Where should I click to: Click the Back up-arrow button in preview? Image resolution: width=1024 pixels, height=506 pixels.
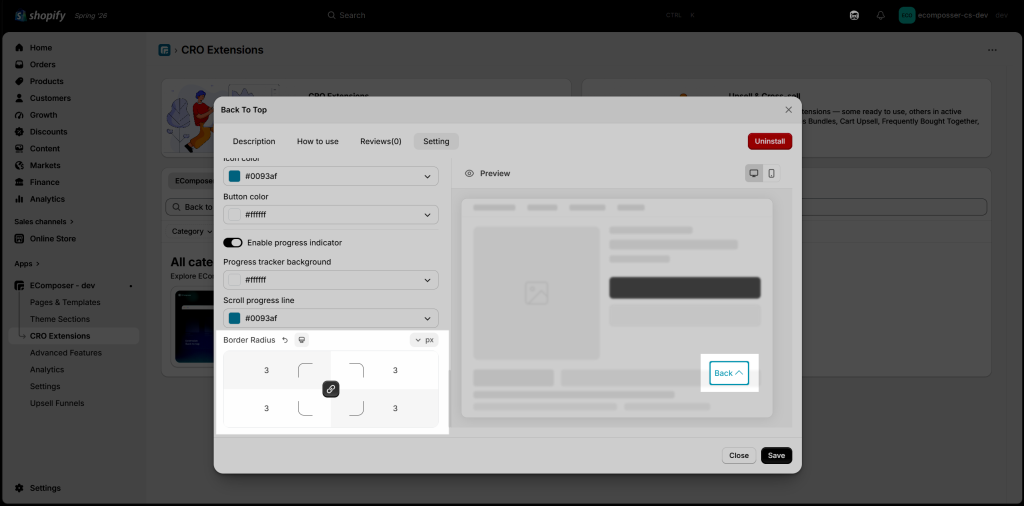click(x=729, y=373)
